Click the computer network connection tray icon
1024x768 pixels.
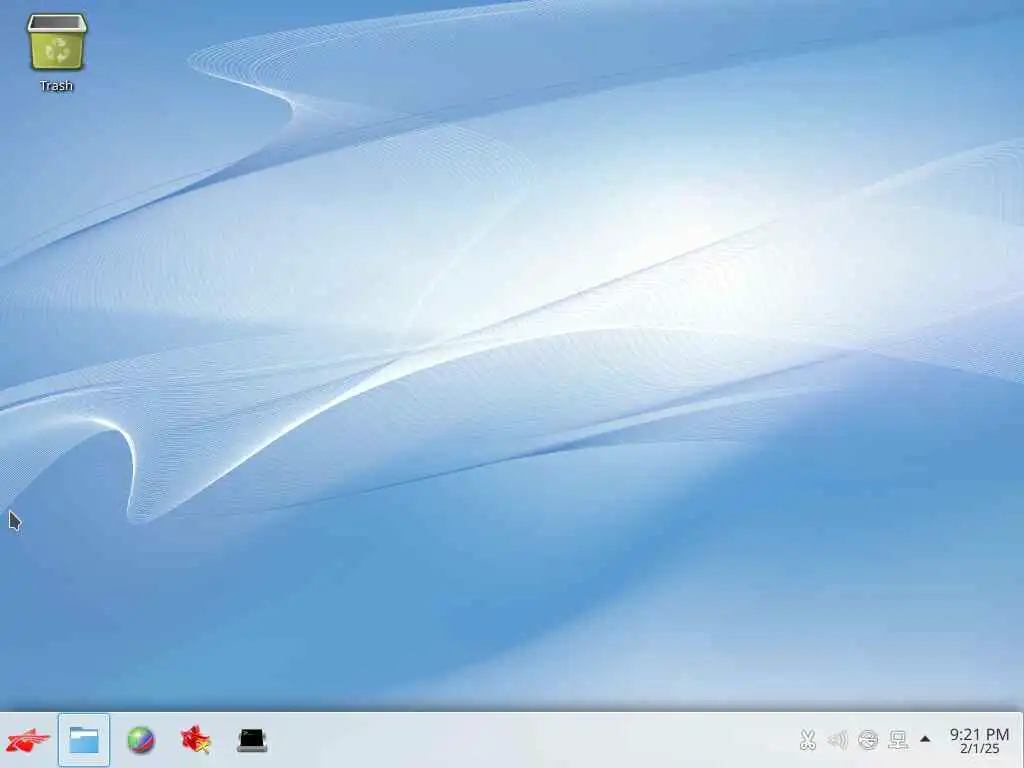[x=899, y=740]
